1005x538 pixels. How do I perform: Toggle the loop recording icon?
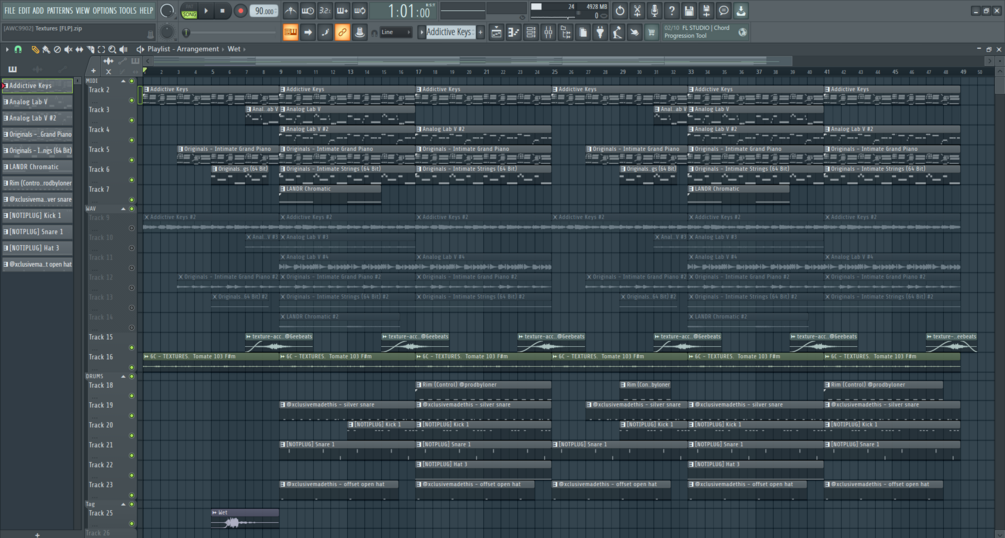point(360,11)
